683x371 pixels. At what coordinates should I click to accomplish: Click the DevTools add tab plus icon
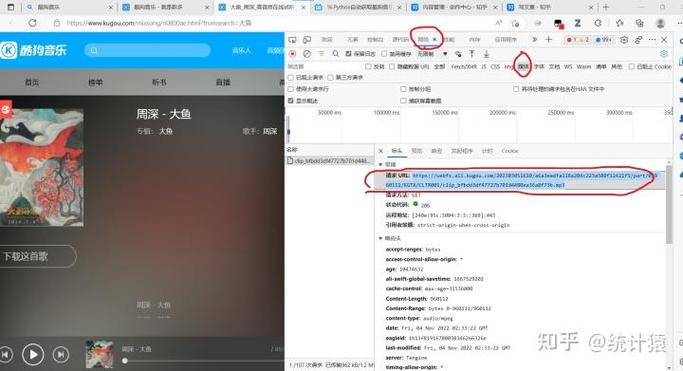pos(548,40)
